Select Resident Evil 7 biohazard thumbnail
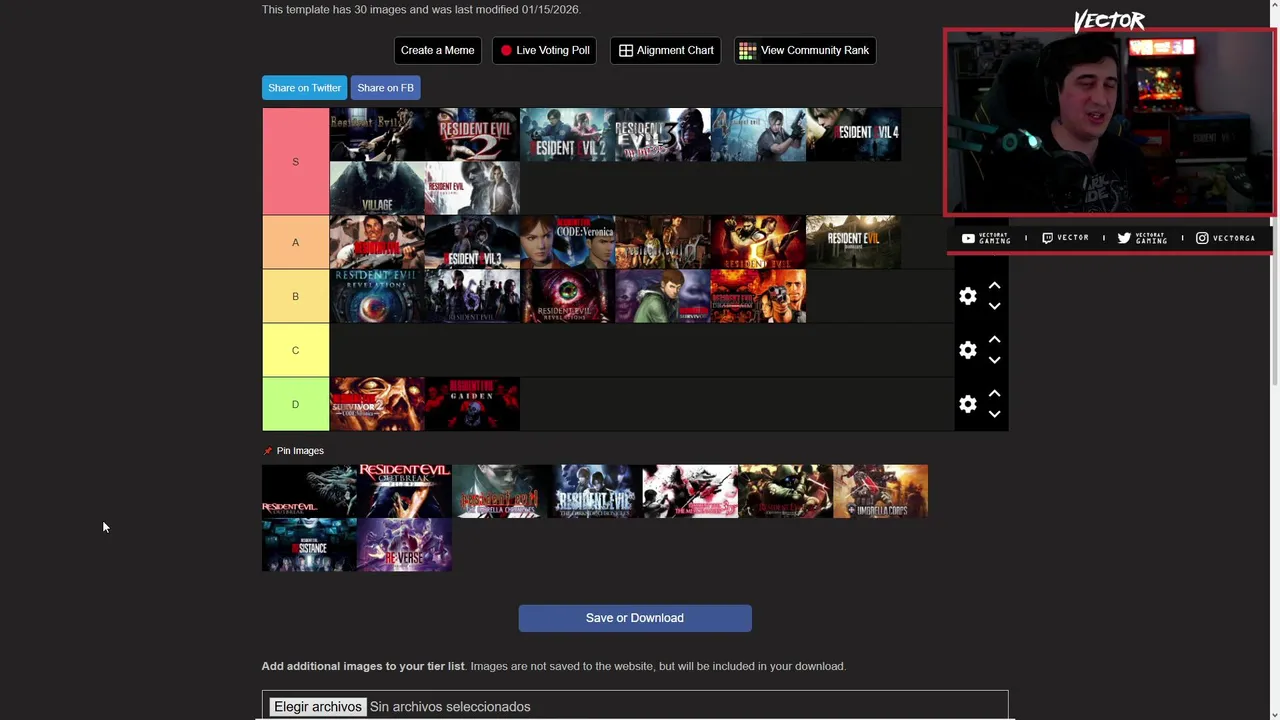 click(853, 242)
